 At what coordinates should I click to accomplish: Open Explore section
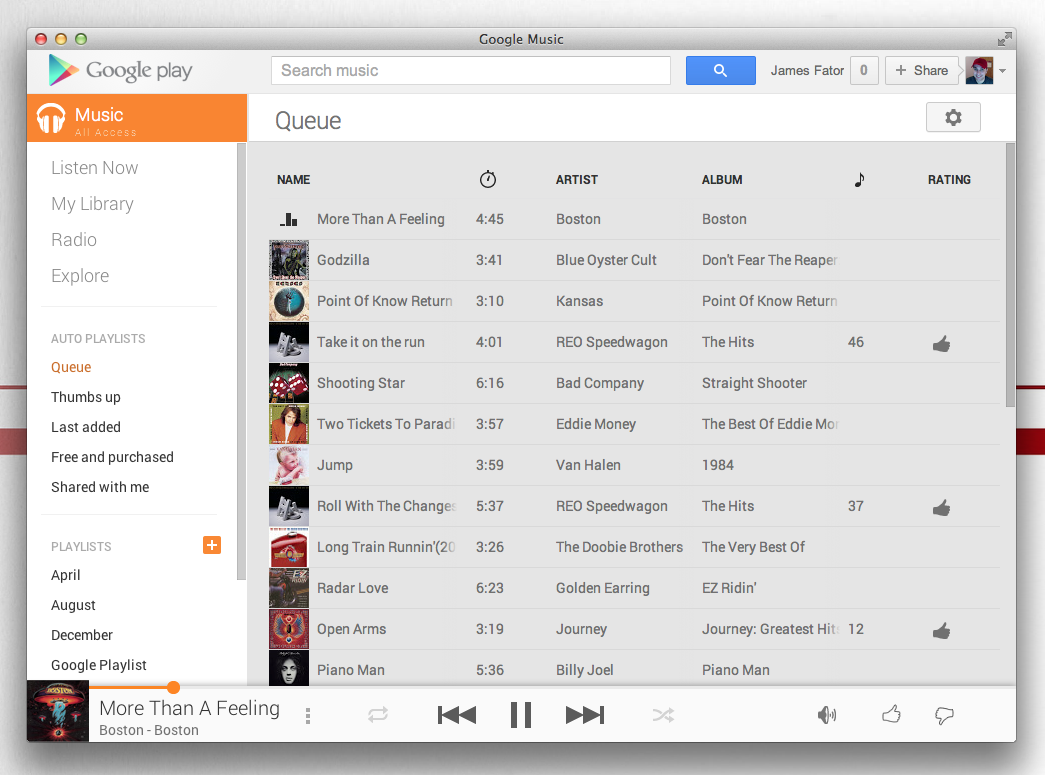point(80,276)
